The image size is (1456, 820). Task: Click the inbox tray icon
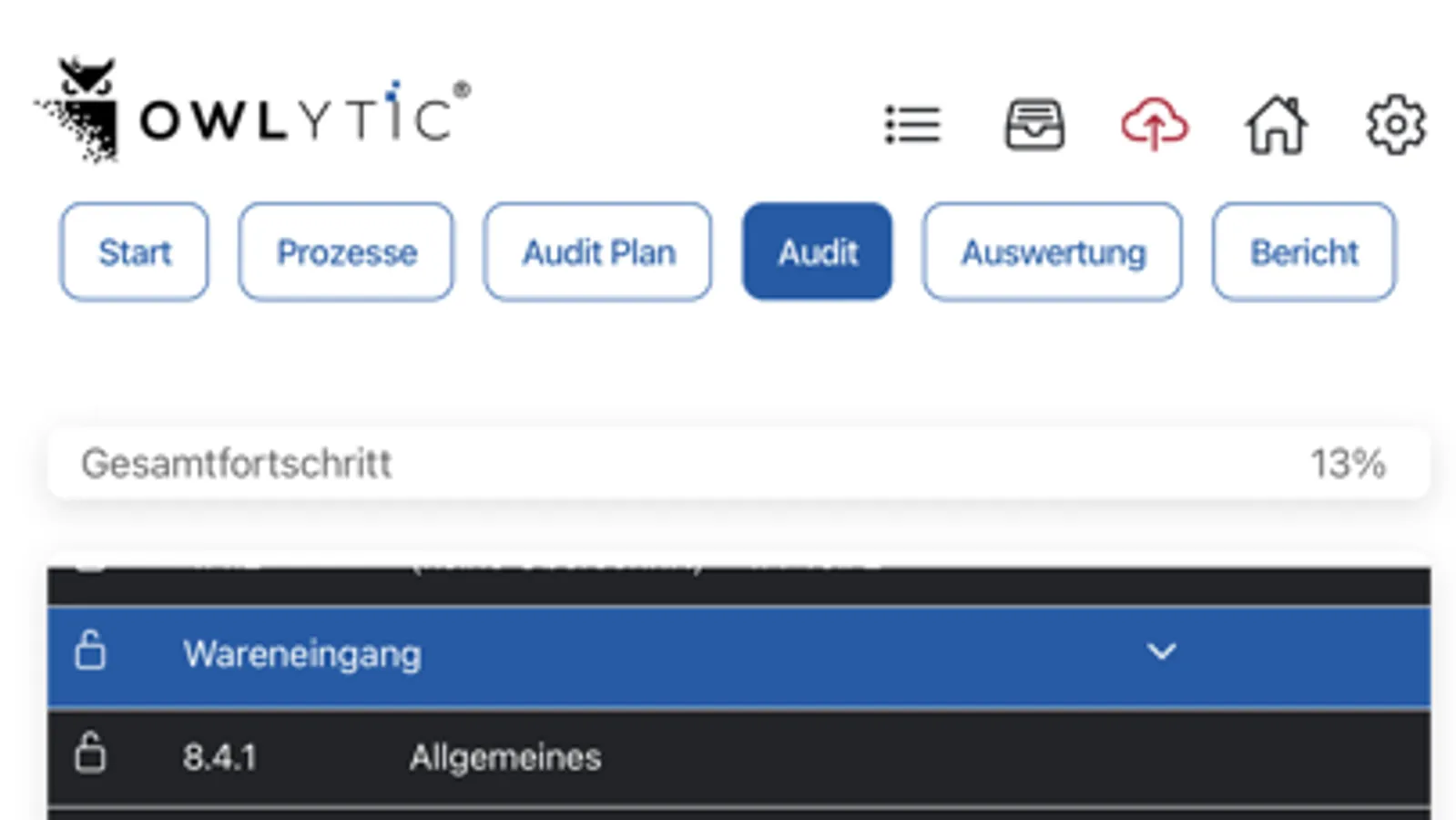pyautogui.click(x=1034, y=125)
